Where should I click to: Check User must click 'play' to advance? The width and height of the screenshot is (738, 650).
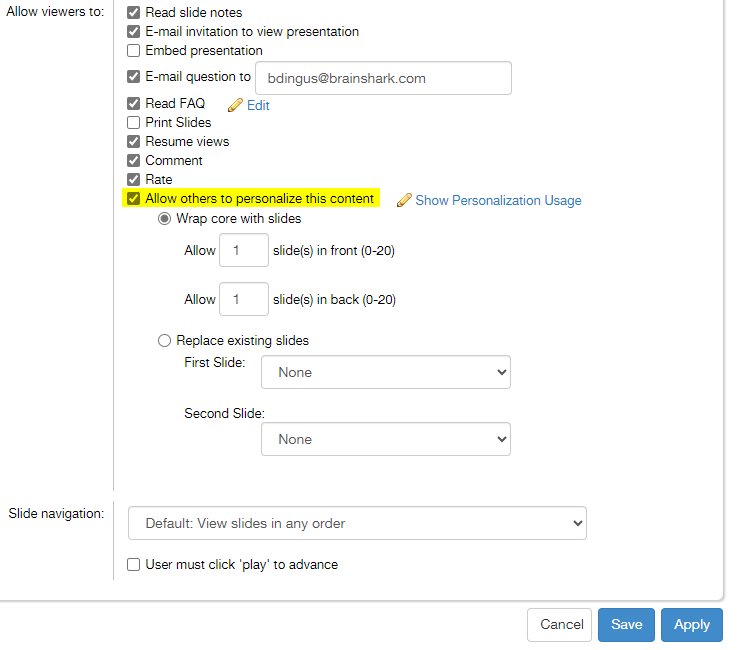tap(134, 565)
